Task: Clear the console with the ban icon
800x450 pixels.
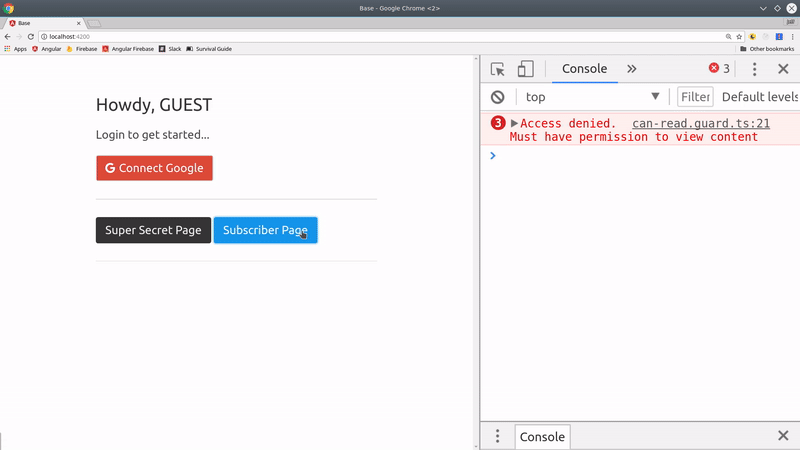Action: [x=497, y=97]
